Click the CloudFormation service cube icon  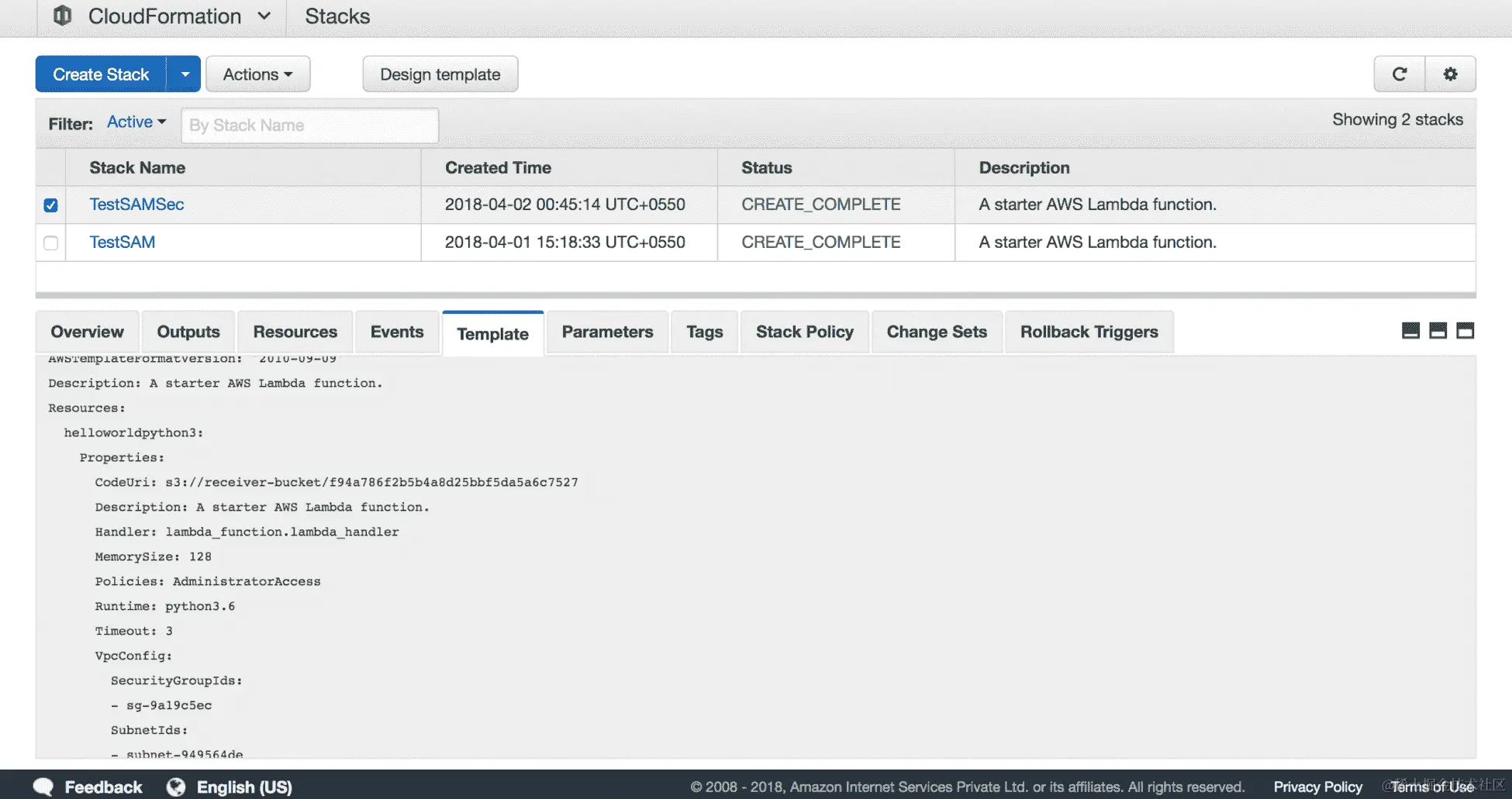point(62,15)
